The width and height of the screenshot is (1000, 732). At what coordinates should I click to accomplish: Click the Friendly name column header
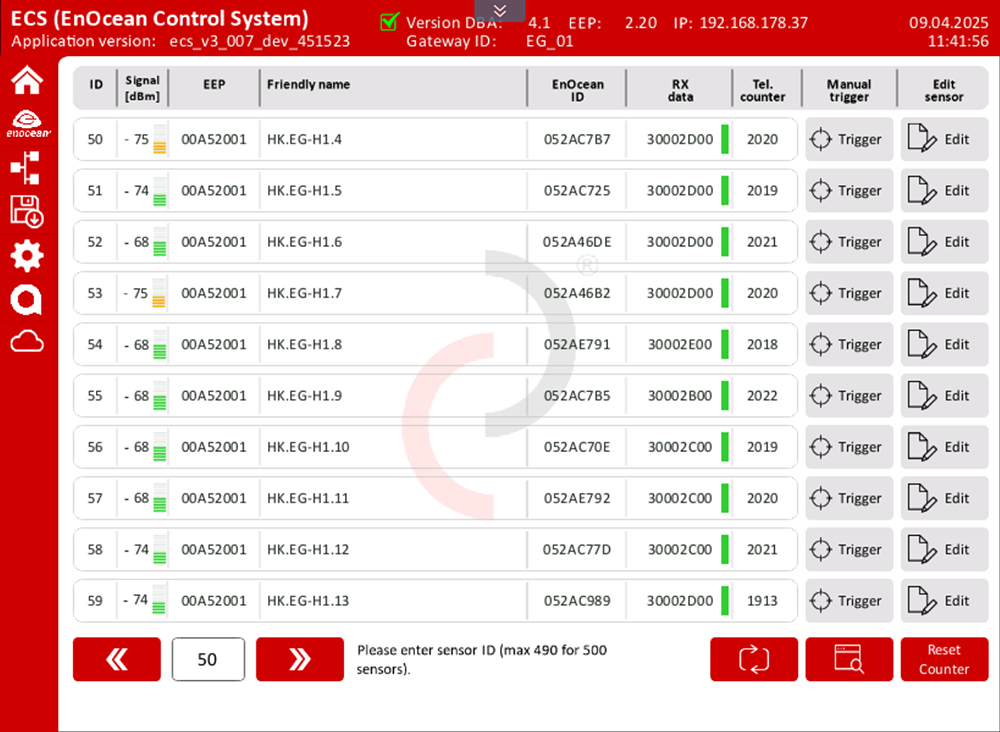308,85
